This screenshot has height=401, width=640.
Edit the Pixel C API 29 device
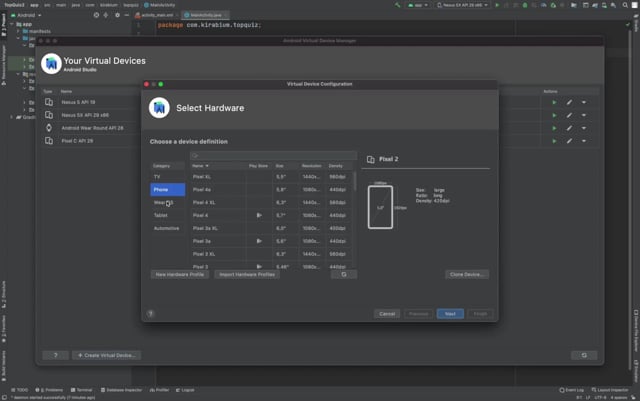tap(569, 141)
